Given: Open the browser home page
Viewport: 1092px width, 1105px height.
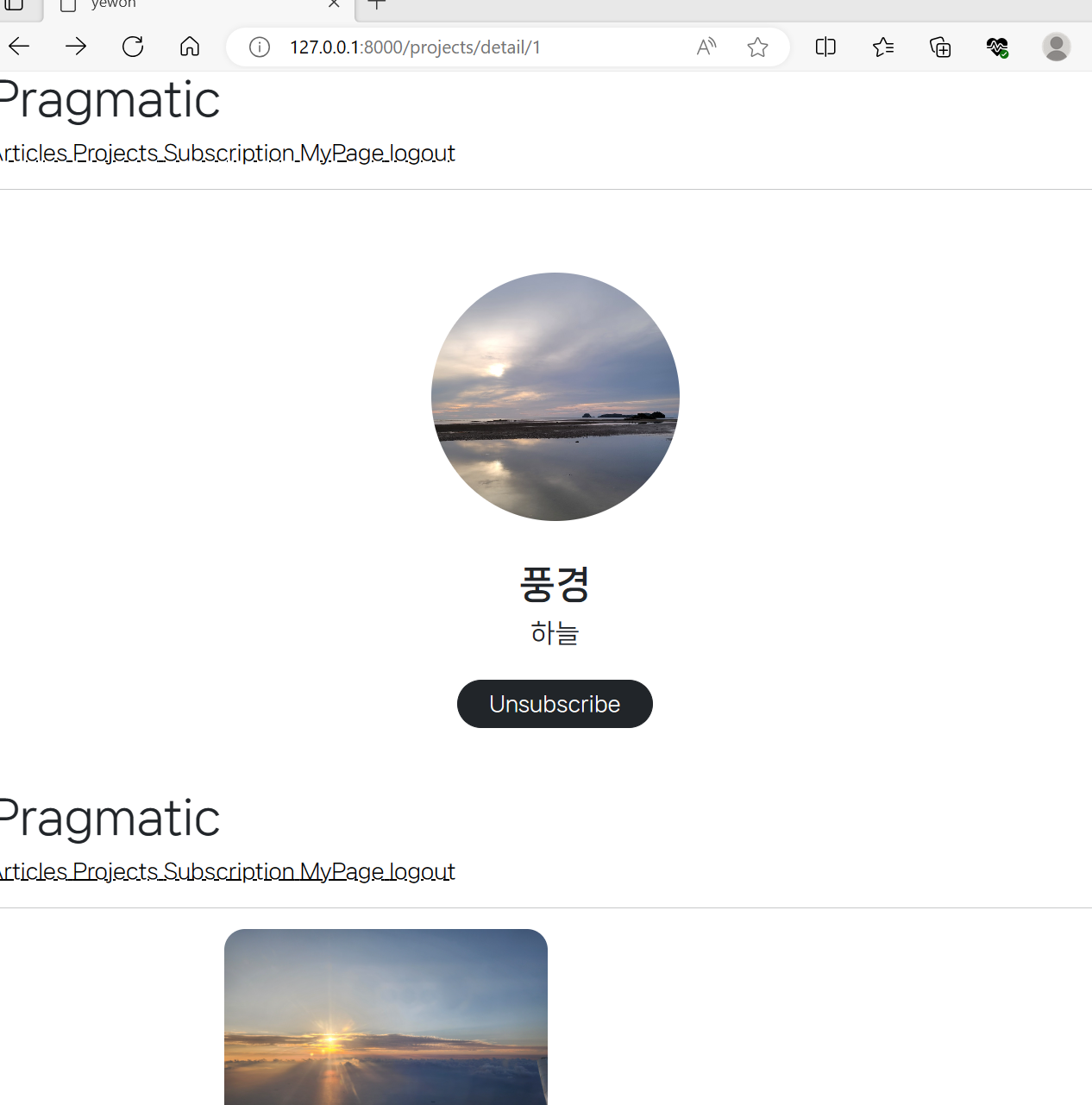Looking at the screenshot, I should [190, 47].
